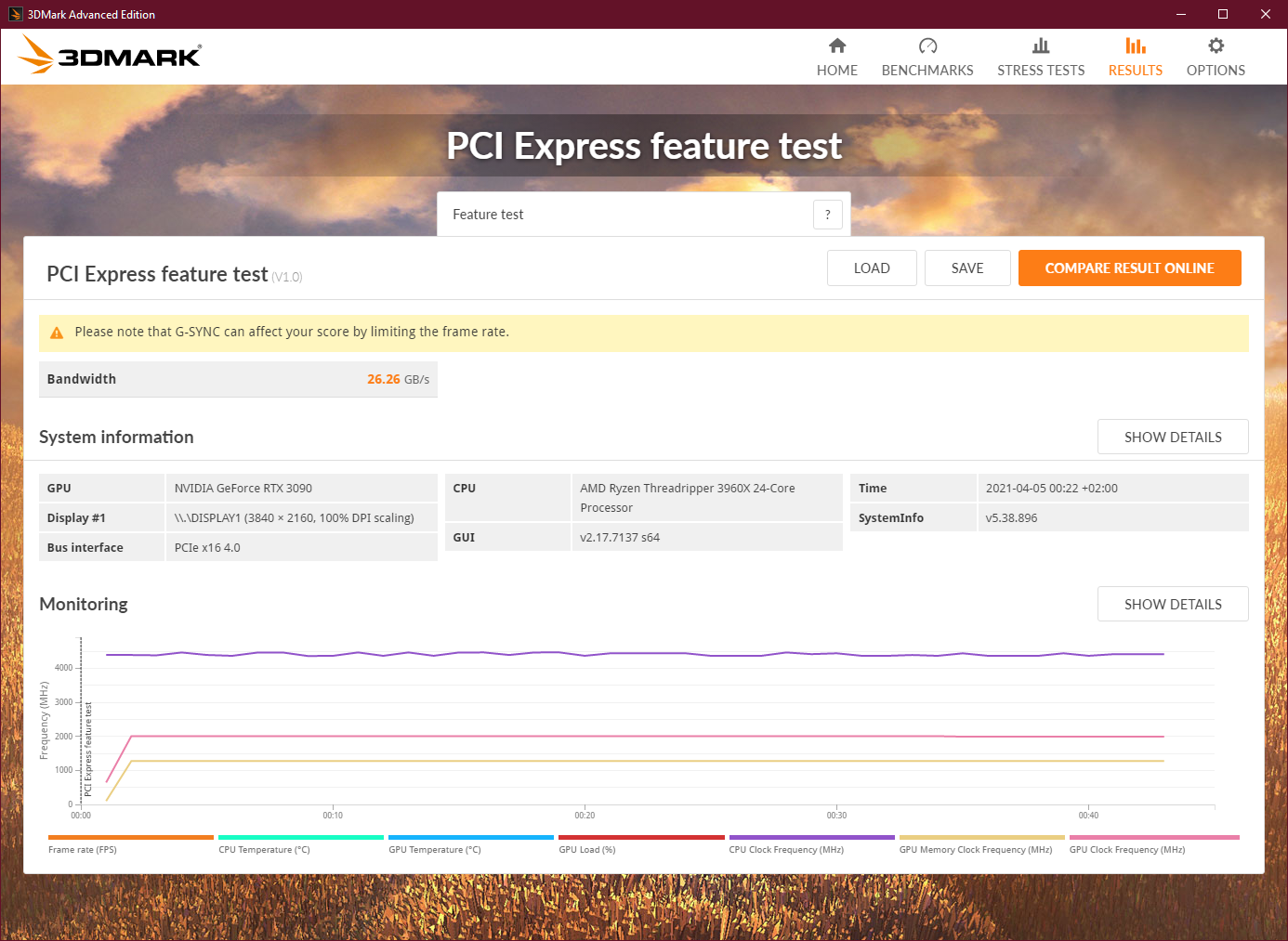Click the Bandwidth 26.26 GB/s value
The height and width of the screenshot is (941, 1288).
coord(398,379)
